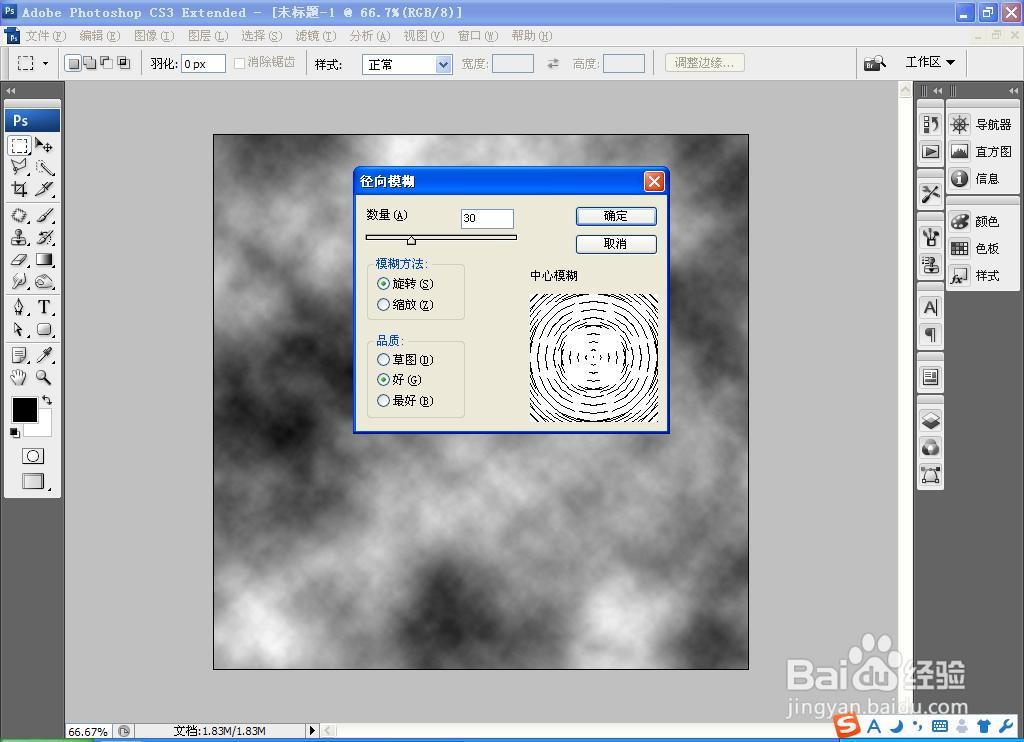Choose Spin blur method radio button
This screenshot has height=742, width=1024.
pyautogui.click(x=383, y=283)
